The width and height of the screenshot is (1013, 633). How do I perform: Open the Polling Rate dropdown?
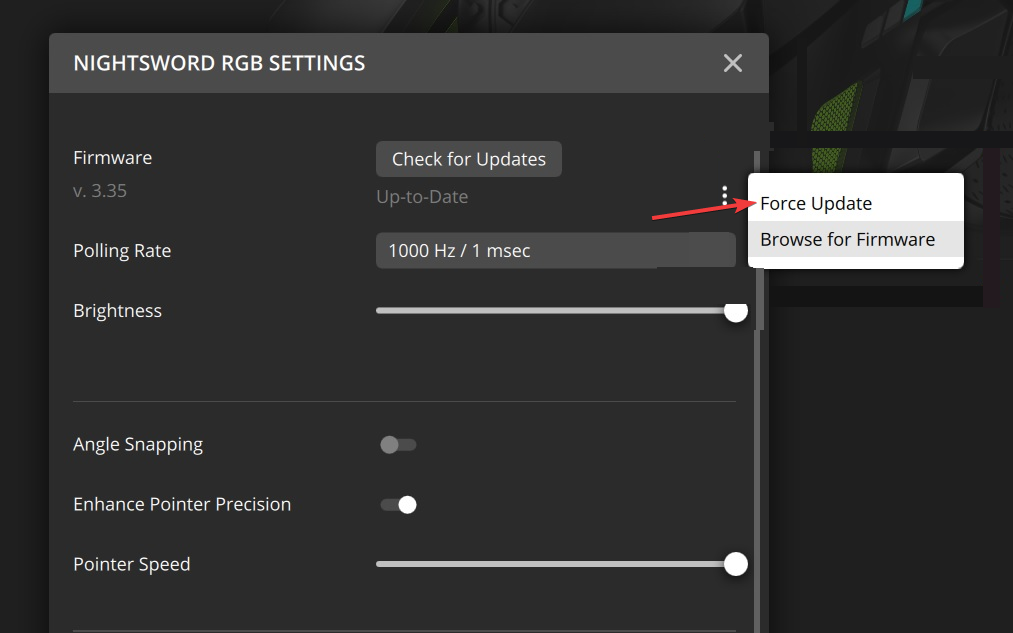556,250
